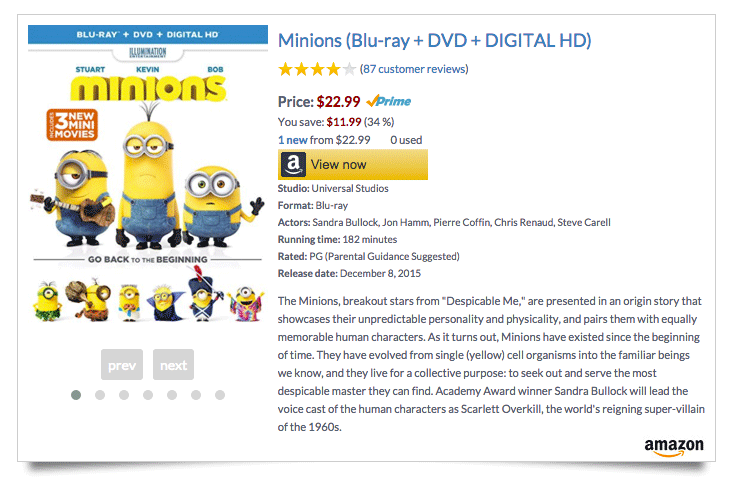Select the fourth carousel pagination dot
The height and width of the screenshot is (487, 737).
148,395
